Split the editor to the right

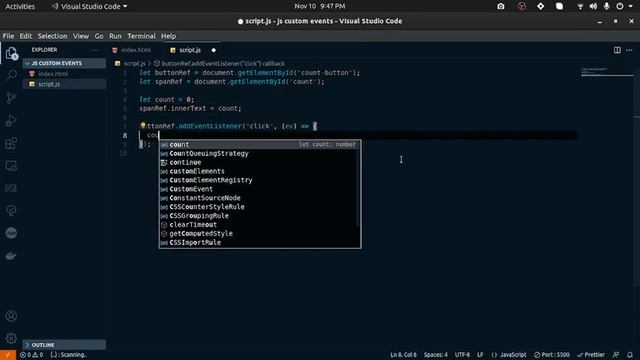(617, 50)
